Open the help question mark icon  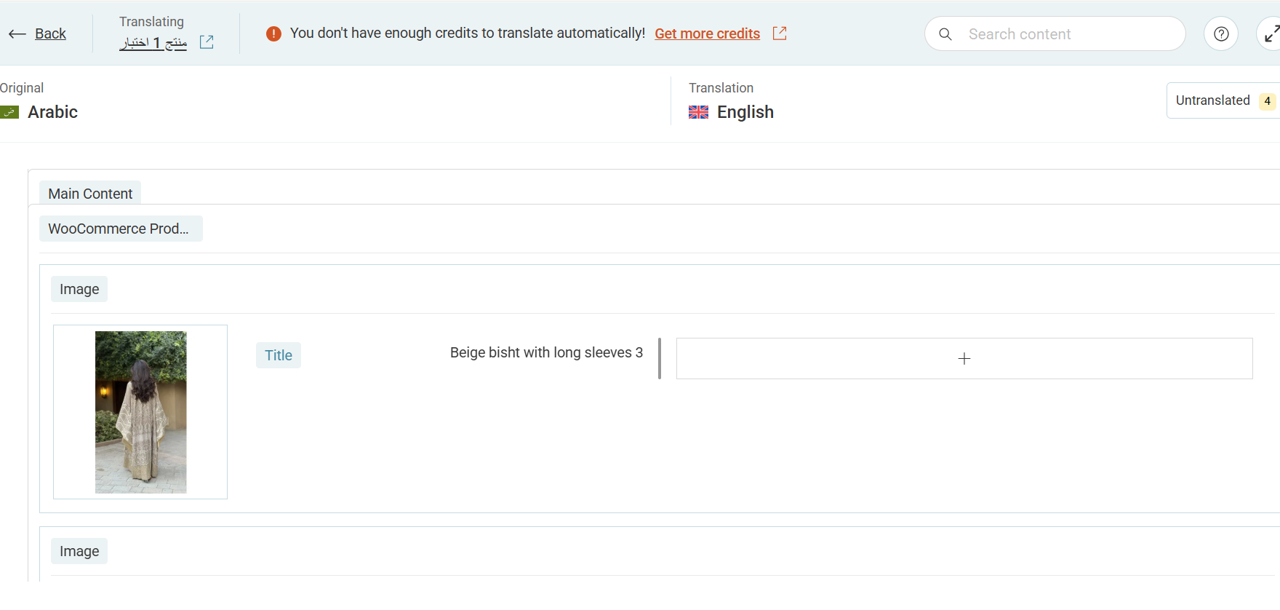pos(1221,34)
